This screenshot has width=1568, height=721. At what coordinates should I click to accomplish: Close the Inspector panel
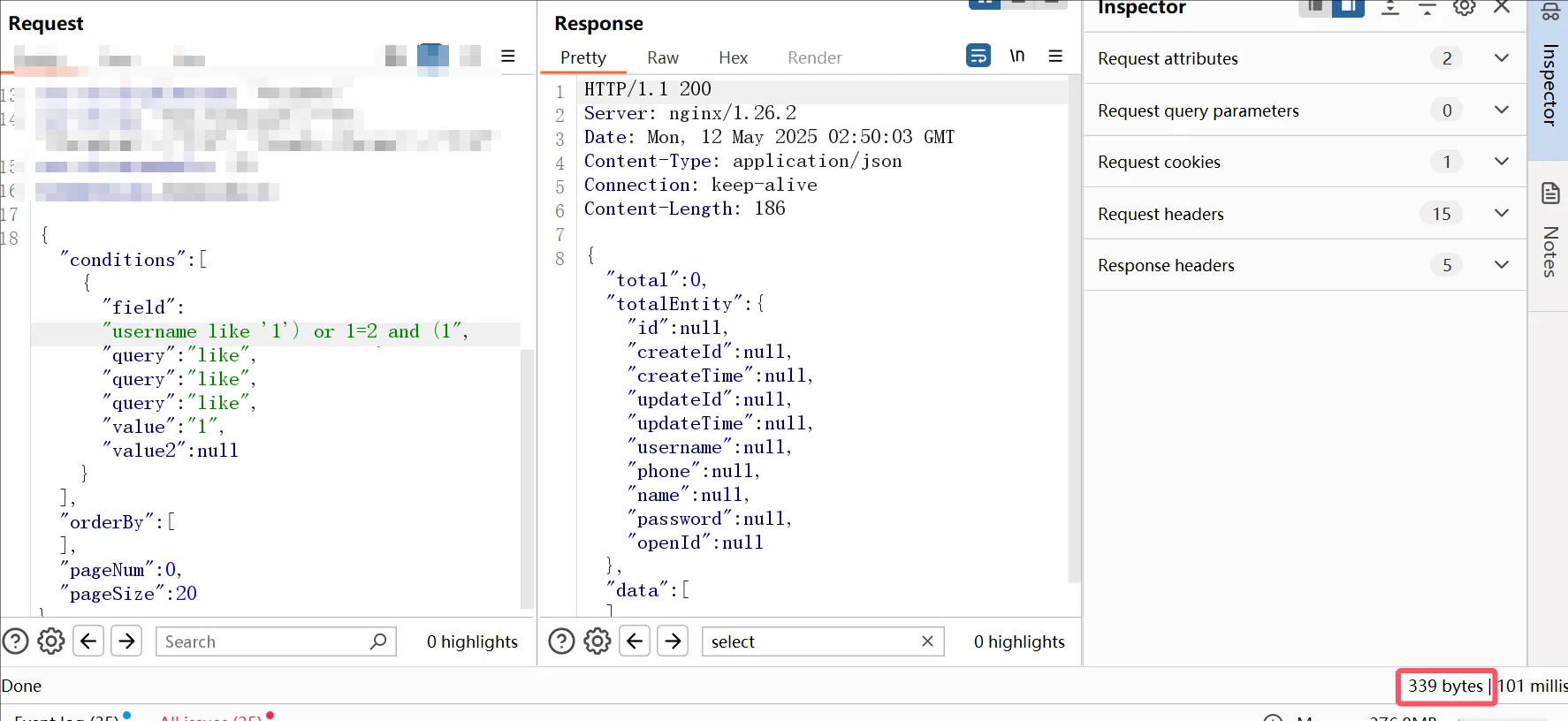(1502, 7)
